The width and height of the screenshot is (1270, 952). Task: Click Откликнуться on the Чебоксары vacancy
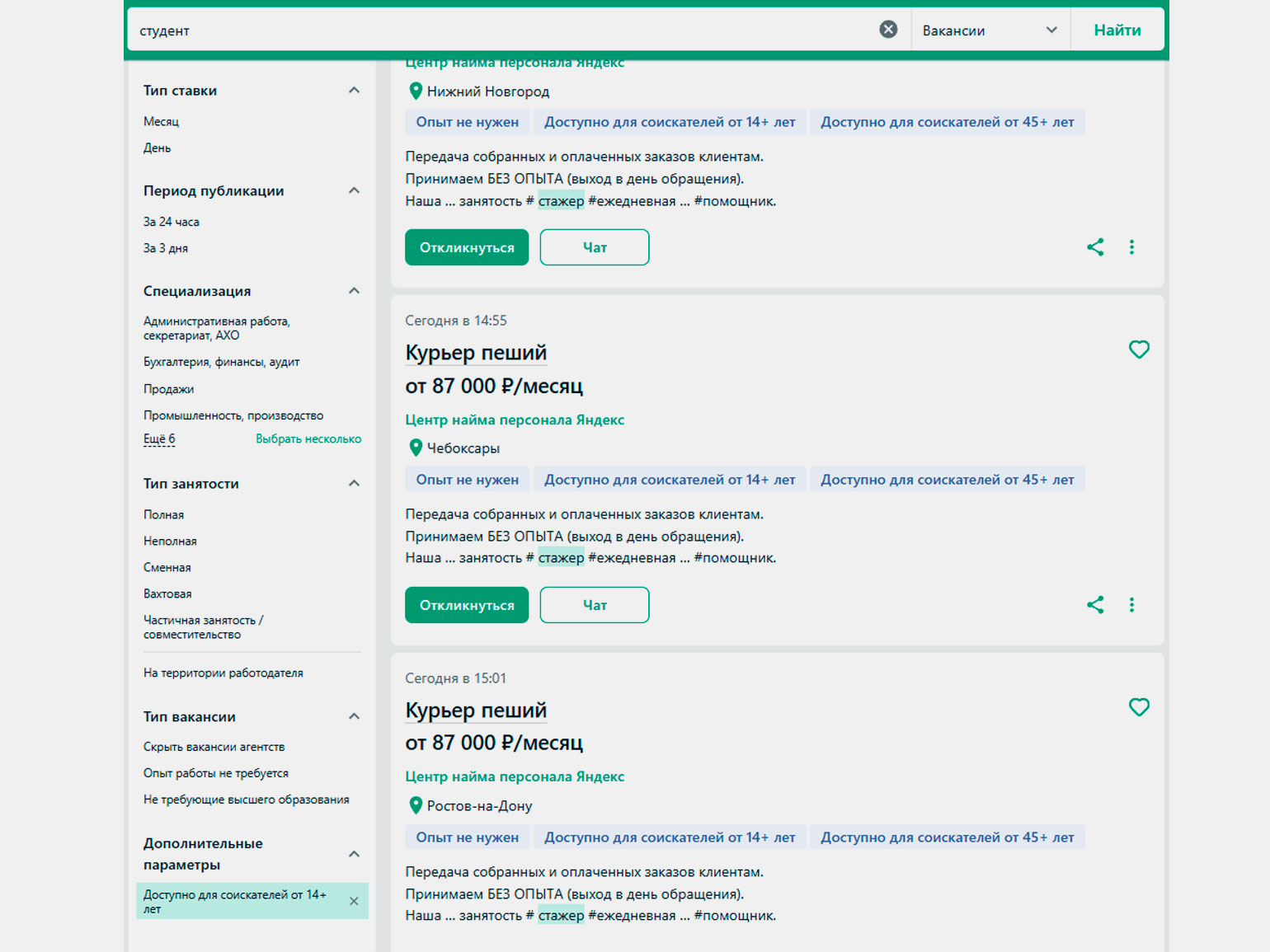(x=467, y=605)
